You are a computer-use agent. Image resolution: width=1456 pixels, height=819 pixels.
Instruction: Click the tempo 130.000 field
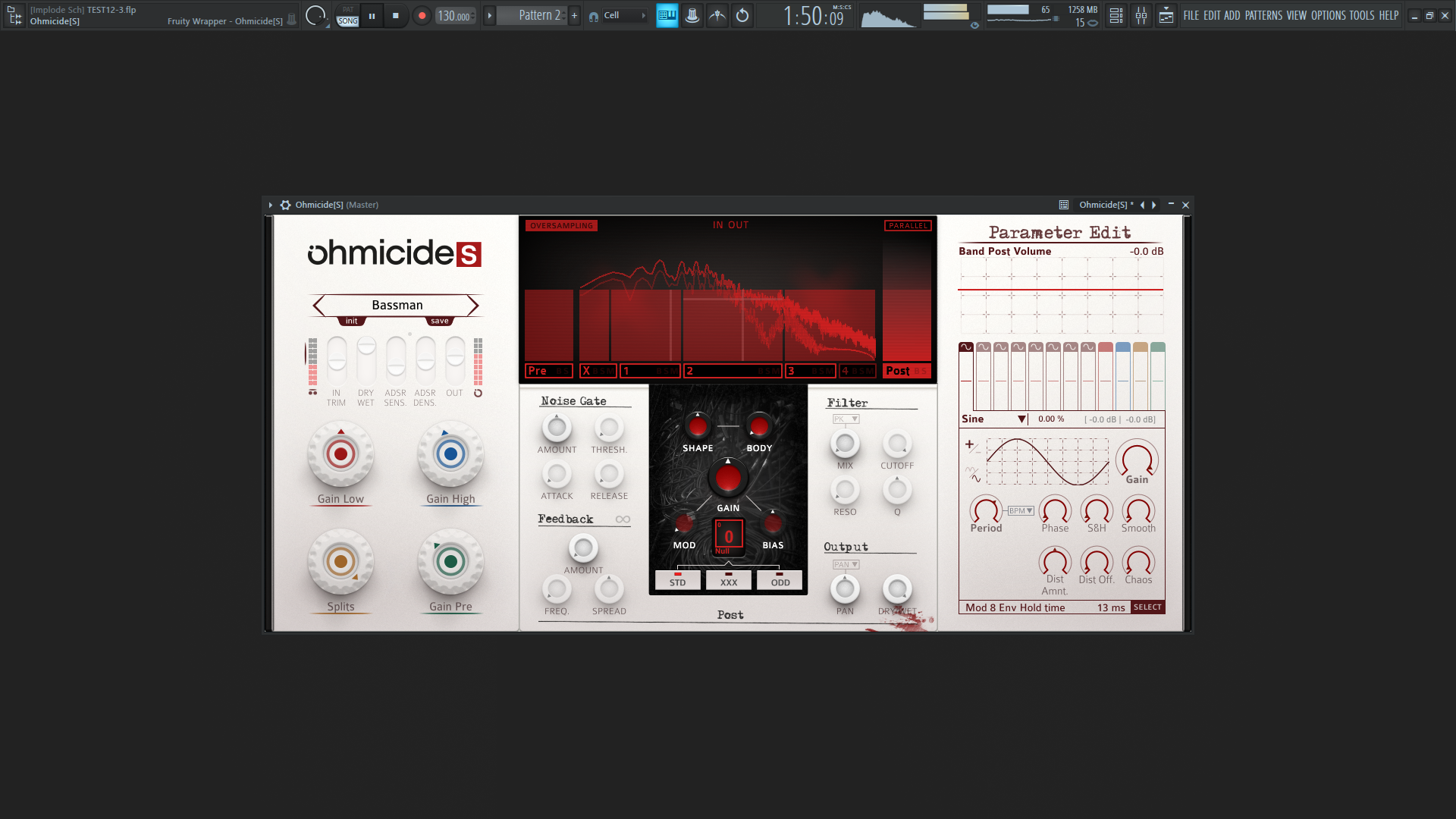[x=455, y=16]
